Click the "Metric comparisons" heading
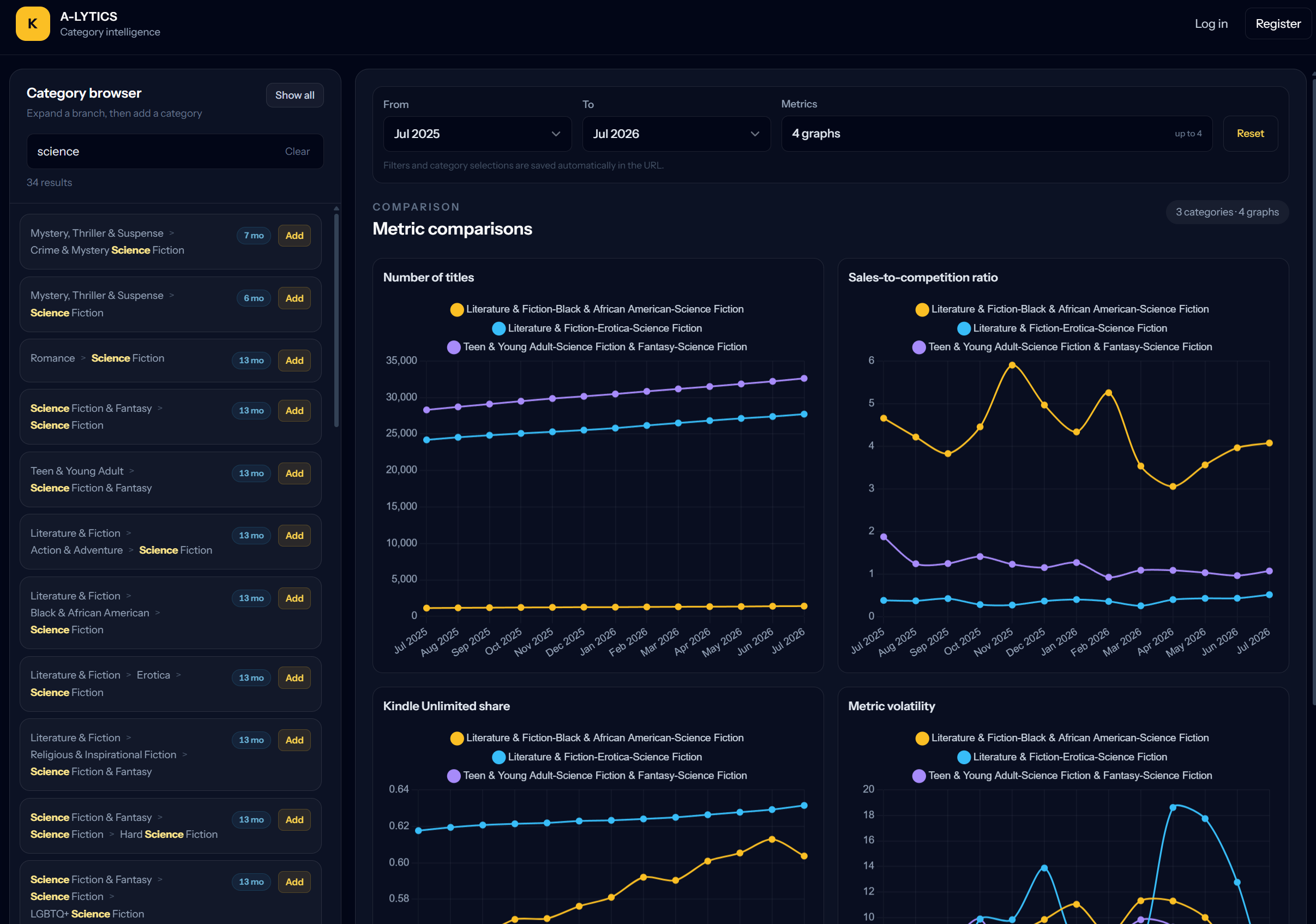Screen dimensions: 1316x924 pos(452,229)
